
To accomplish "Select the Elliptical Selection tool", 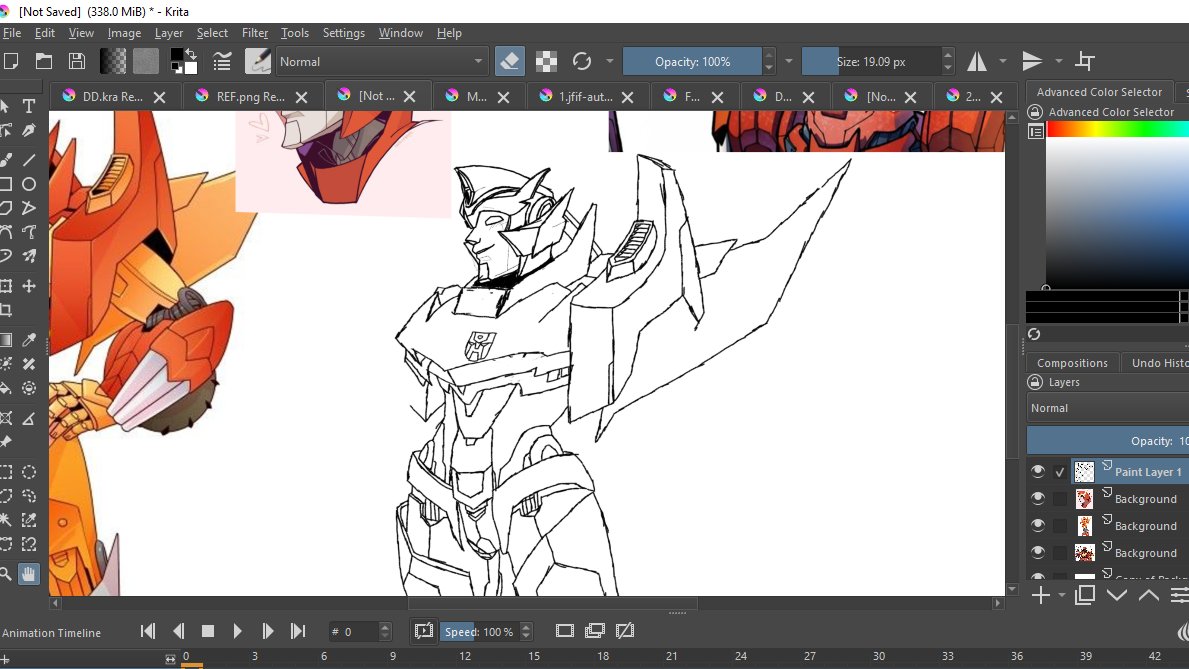I will click(29, 472).
